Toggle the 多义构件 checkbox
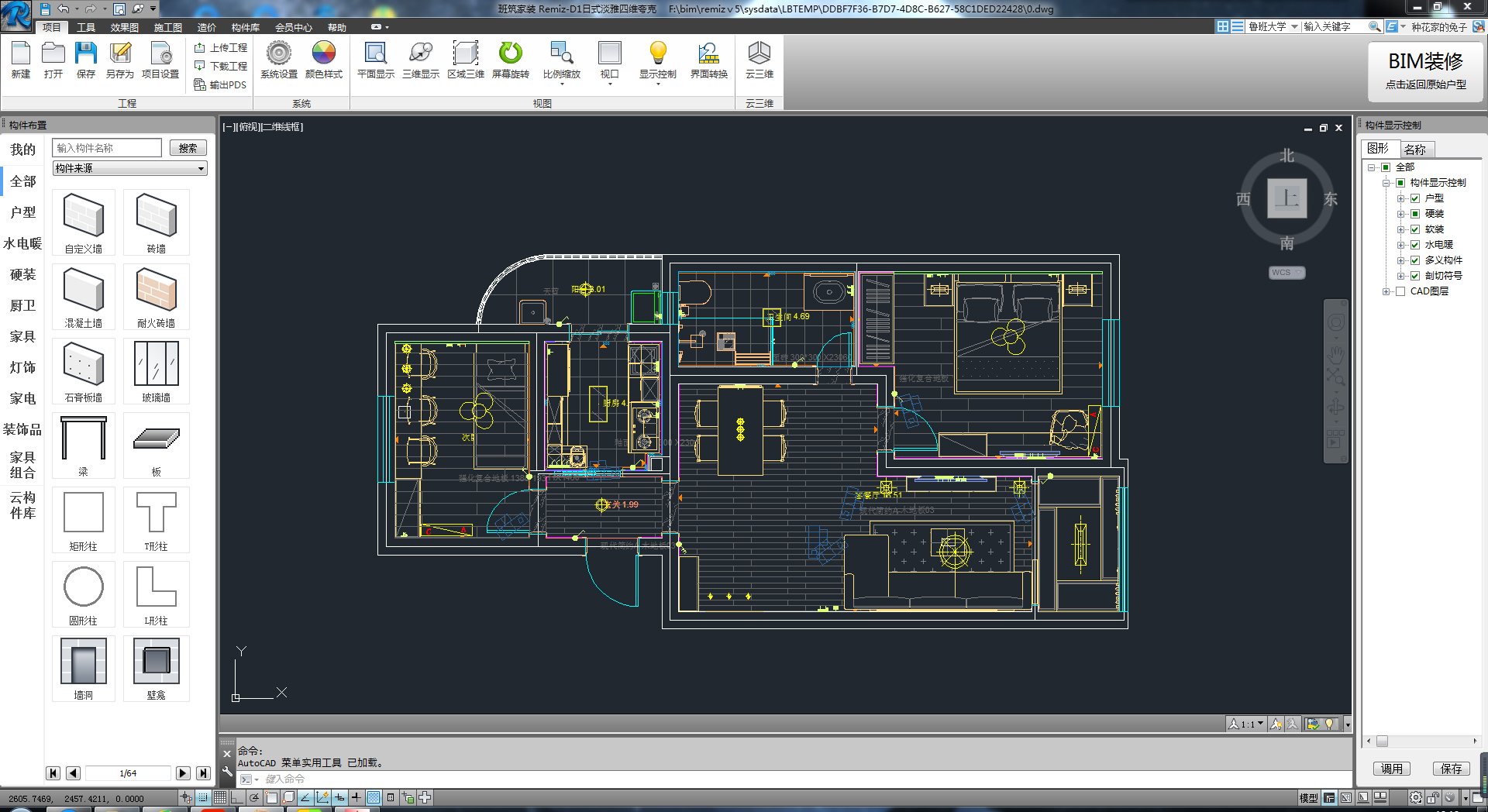This screenshot has width=1488, height=812. click(x=1415, y=260)
